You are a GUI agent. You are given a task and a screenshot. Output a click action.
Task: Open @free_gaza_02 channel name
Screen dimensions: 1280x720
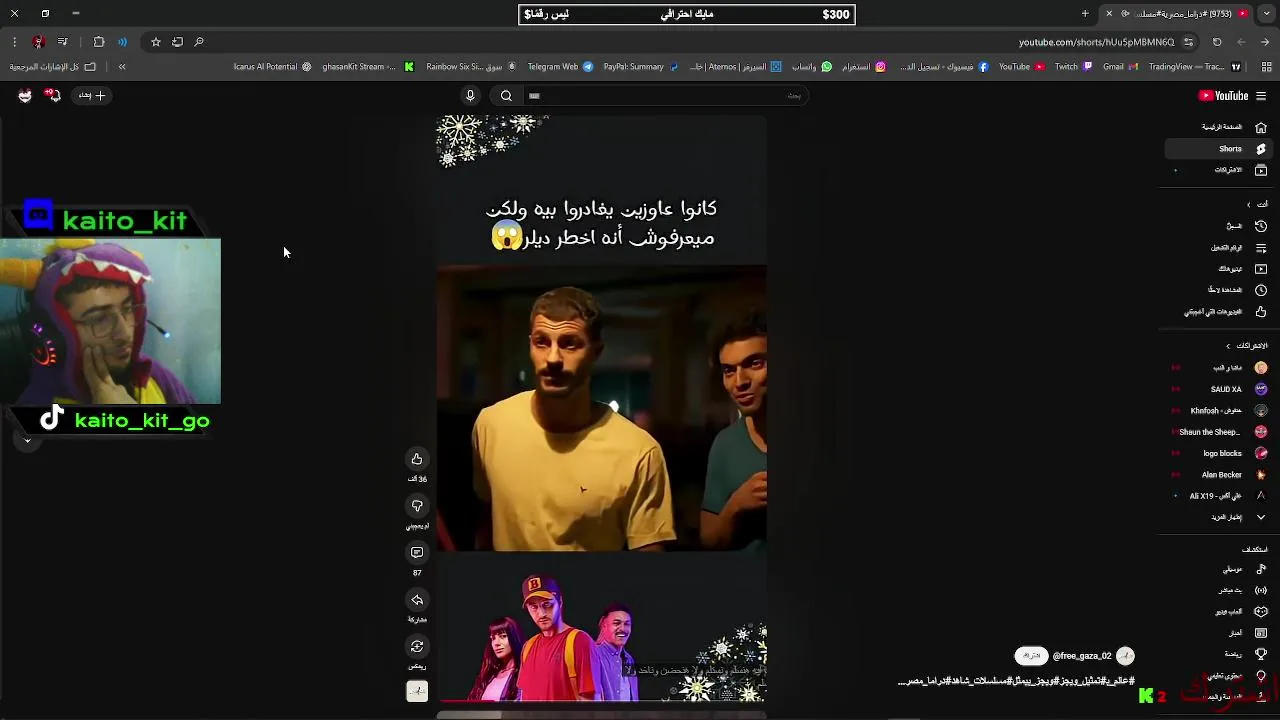(1082, 656)
